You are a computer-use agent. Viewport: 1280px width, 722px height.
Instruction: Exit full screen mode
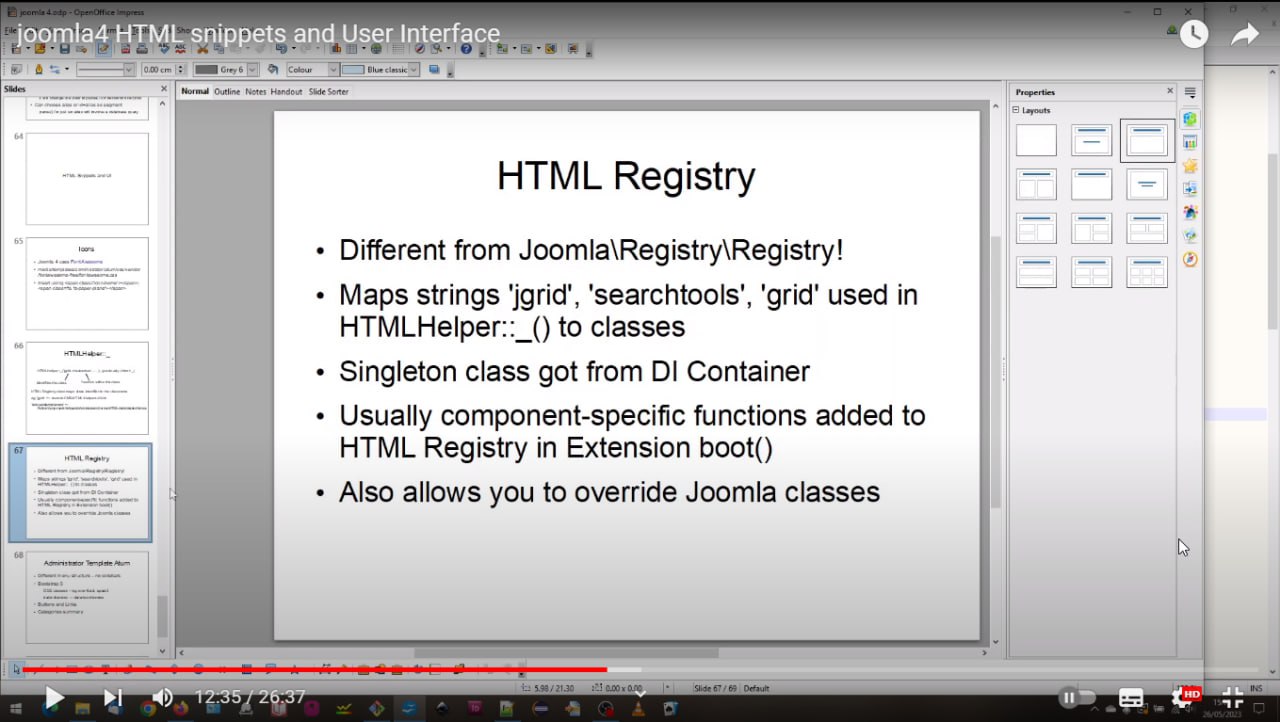point(1233,697)
